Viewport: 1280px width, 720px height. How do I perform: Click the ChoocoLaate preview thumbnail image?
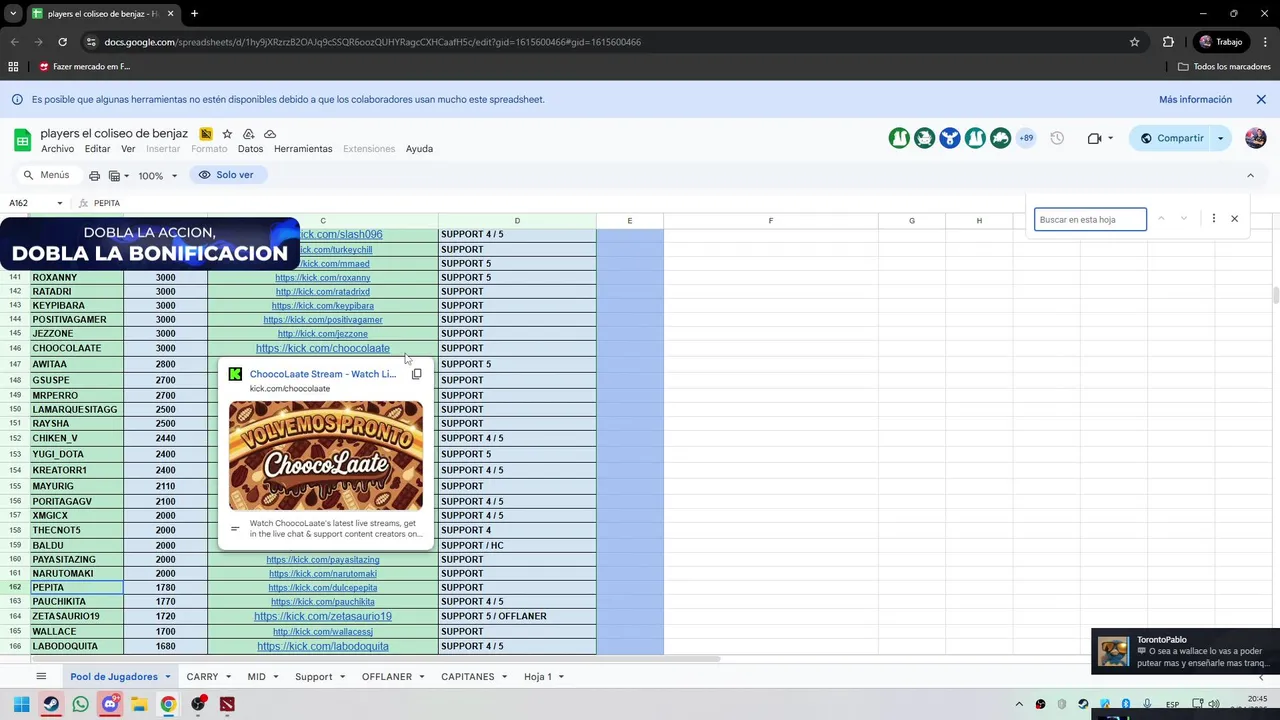pyautogui.click(x=325, y=456)
